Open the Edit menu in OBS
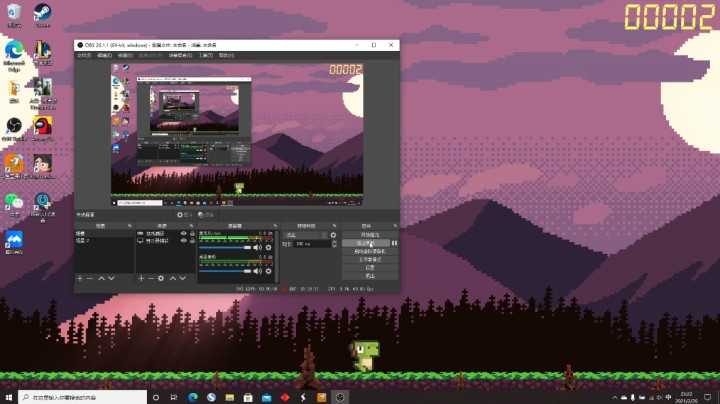Viewport: 720px width, 404px height. tap(104, 55)
